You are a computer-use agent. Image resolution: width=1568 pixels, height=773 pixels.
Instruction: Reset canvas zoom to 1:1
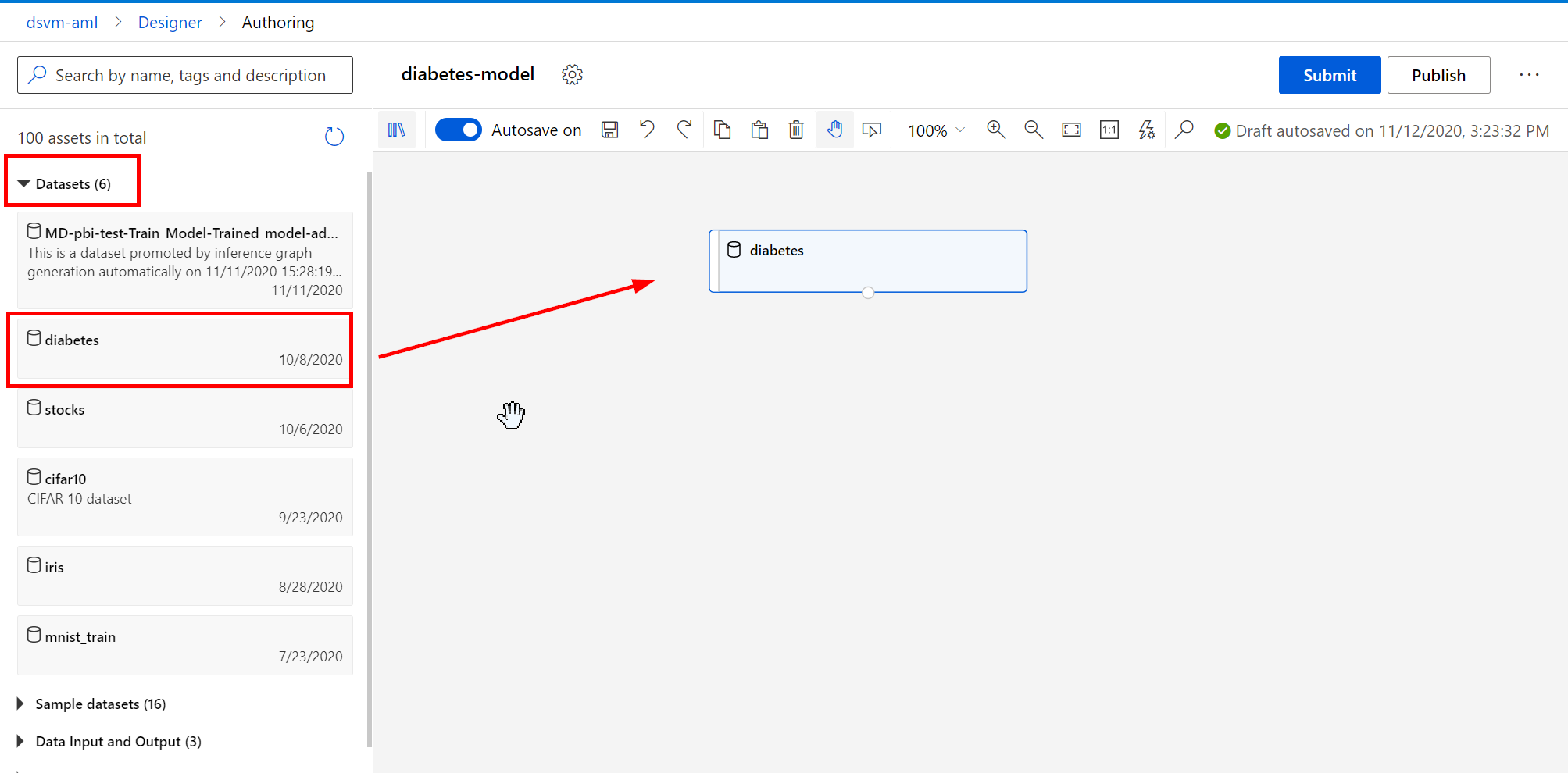pyautogui.click(x=1109, y=130)
